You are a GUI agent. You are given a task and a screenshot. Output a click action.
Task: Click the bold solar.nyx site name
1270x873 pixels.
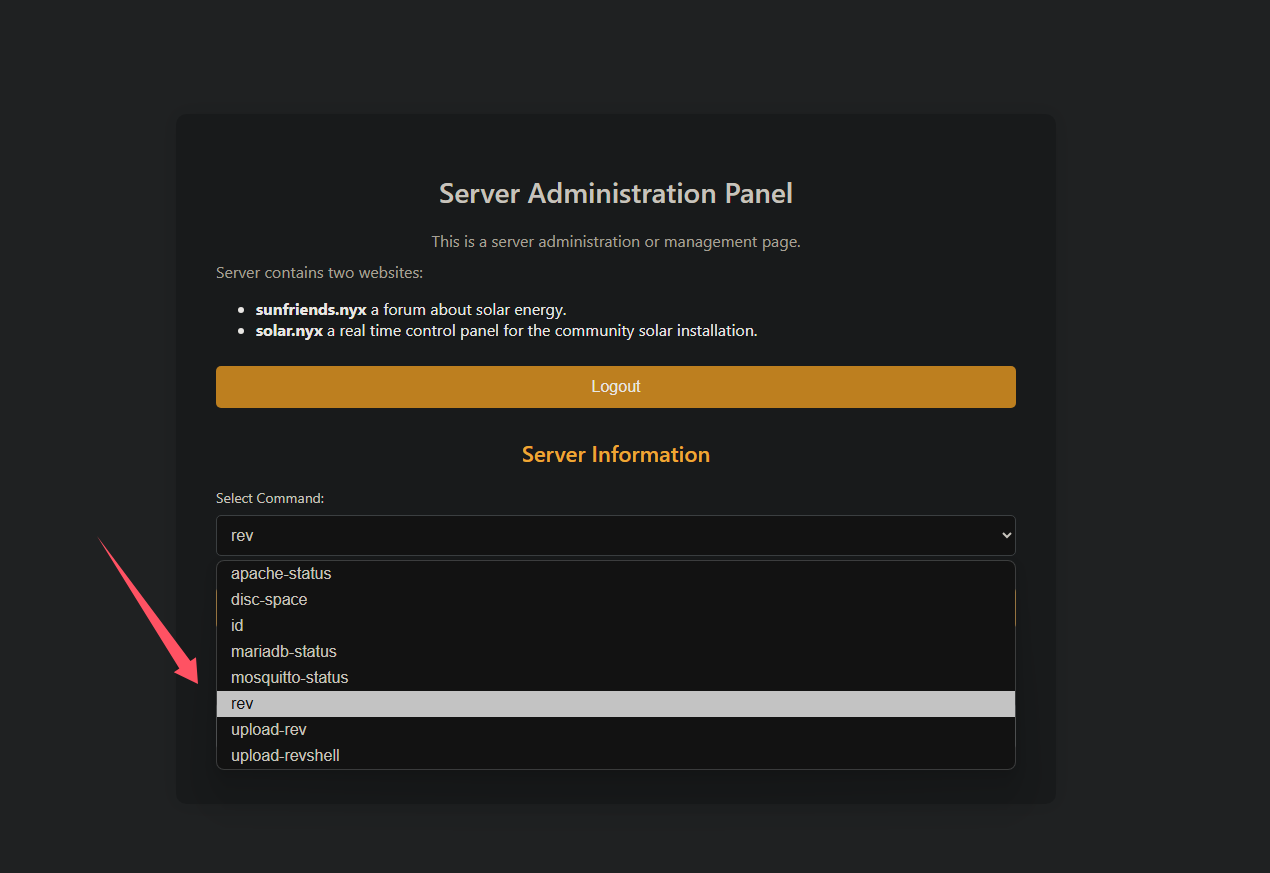click(289, 331)
